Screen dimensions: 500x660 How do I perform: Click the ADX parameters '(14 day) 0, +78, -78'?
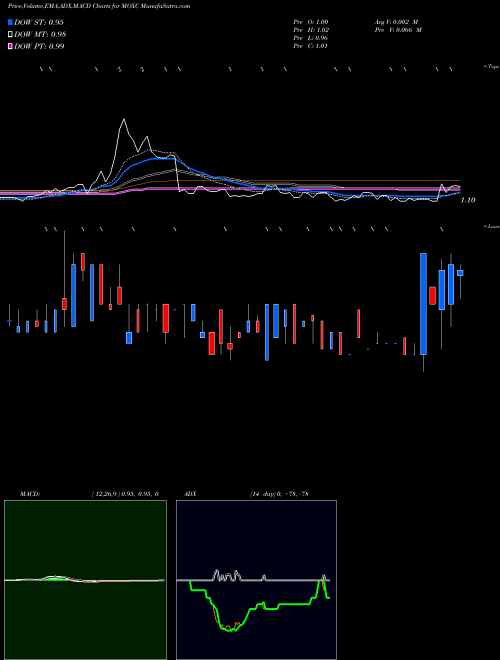(x=279, y=494)
